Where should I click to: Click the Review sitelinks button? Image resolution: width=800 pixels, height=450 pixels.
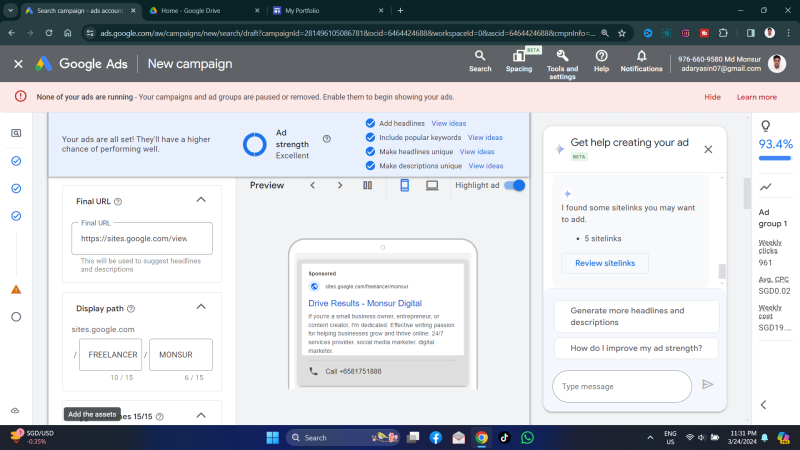[x=605, y=263]
